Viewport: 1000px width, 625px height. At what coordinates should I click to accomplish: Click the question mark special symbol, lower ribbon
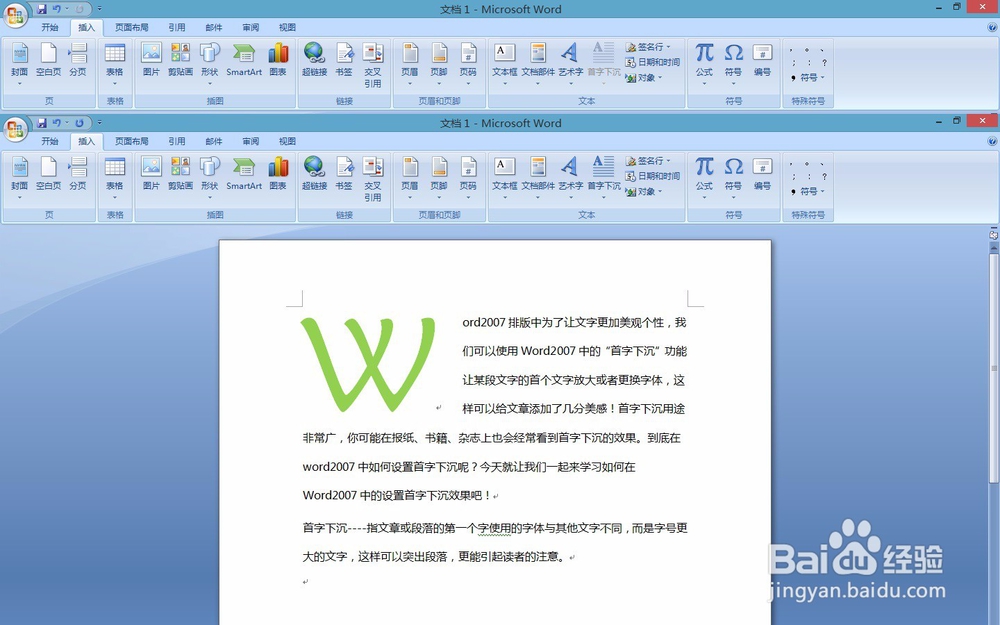coord(824,177)
